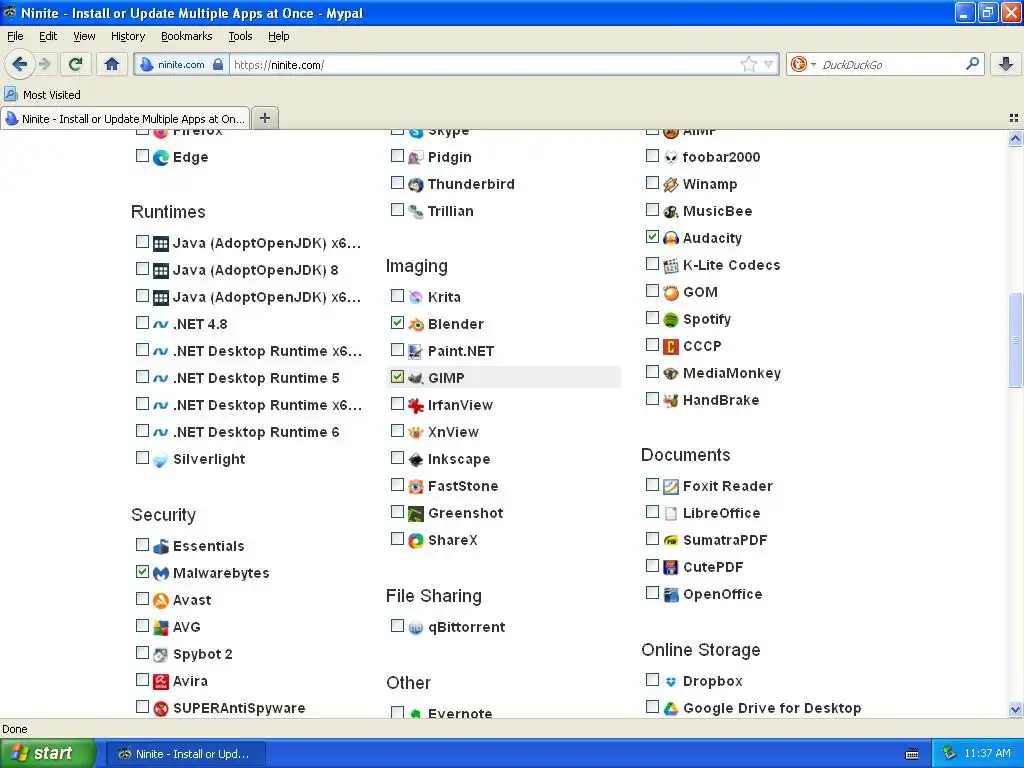
Task: Open the Downloads arrow button
Action: [x=1006, y=64]
